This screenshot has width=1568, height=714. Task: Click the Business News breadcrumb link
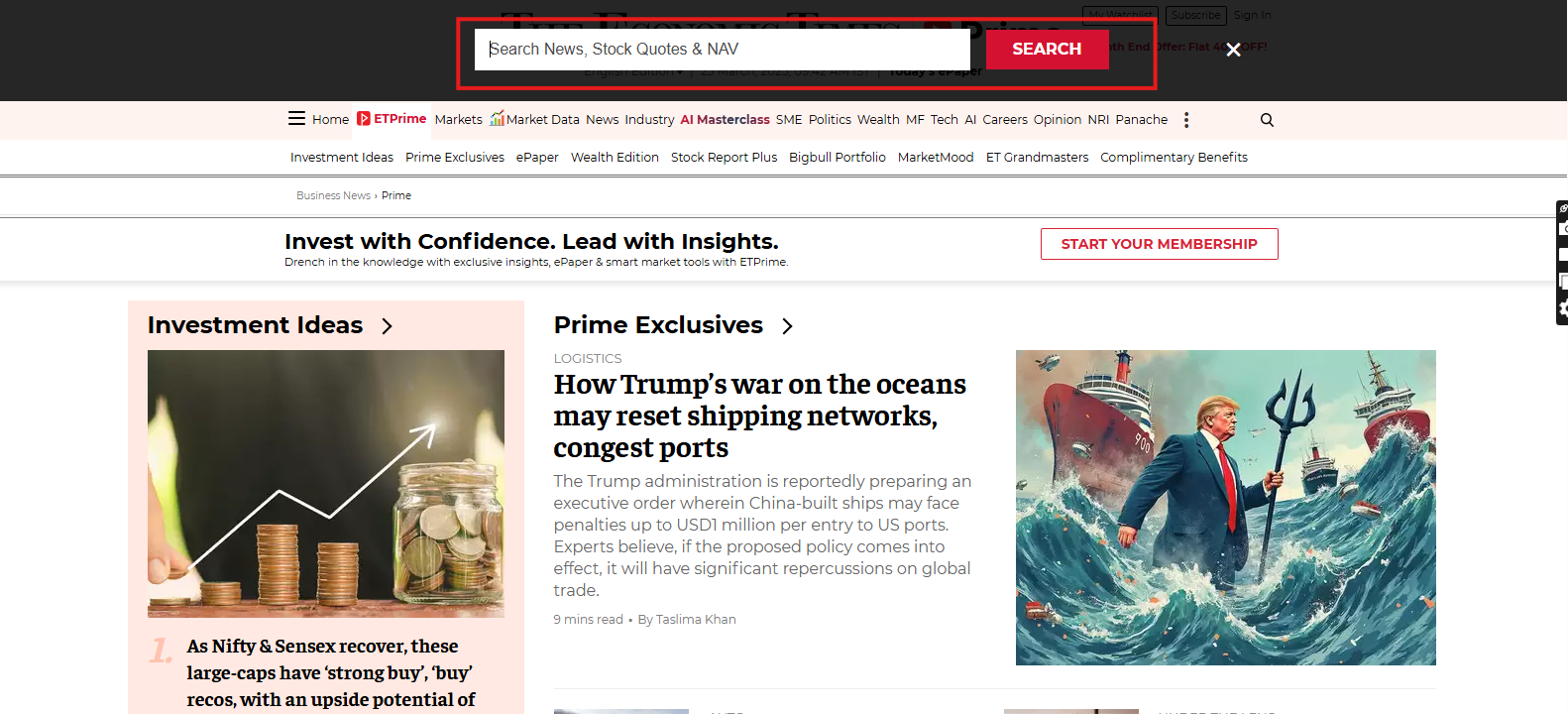coord(333,195)
